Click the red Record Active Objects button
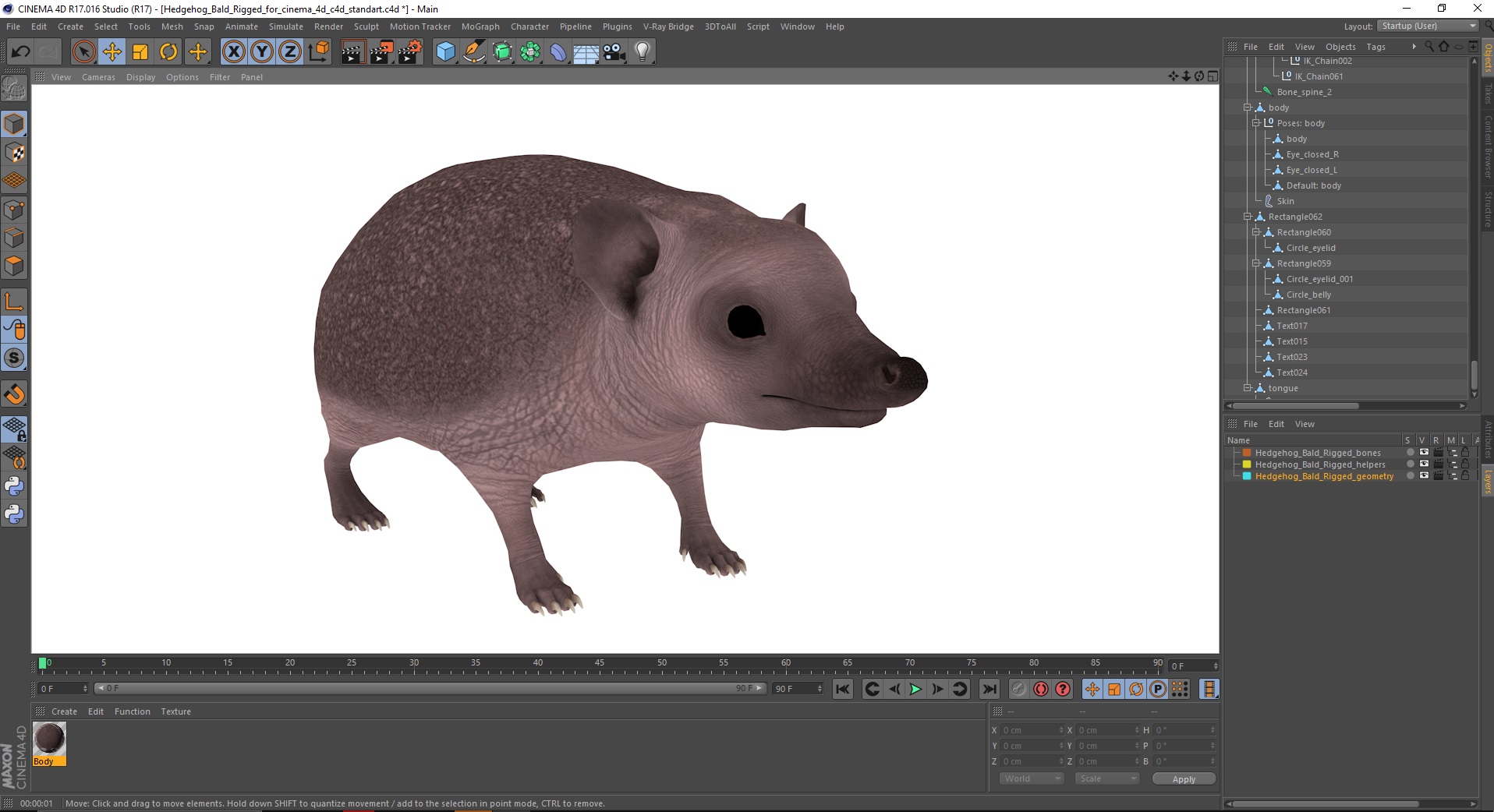This screenshot has height=812, width=1494. [1041, 689]
